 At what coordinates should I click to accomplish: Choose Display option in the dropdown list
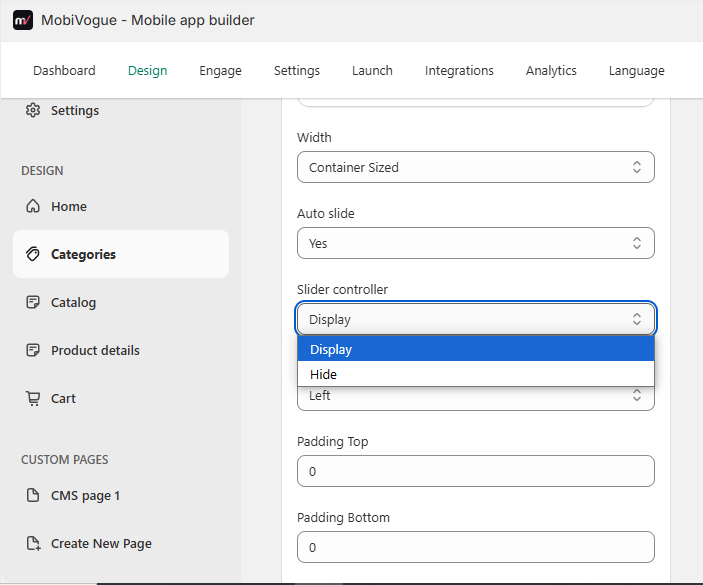tap(476, 349)
